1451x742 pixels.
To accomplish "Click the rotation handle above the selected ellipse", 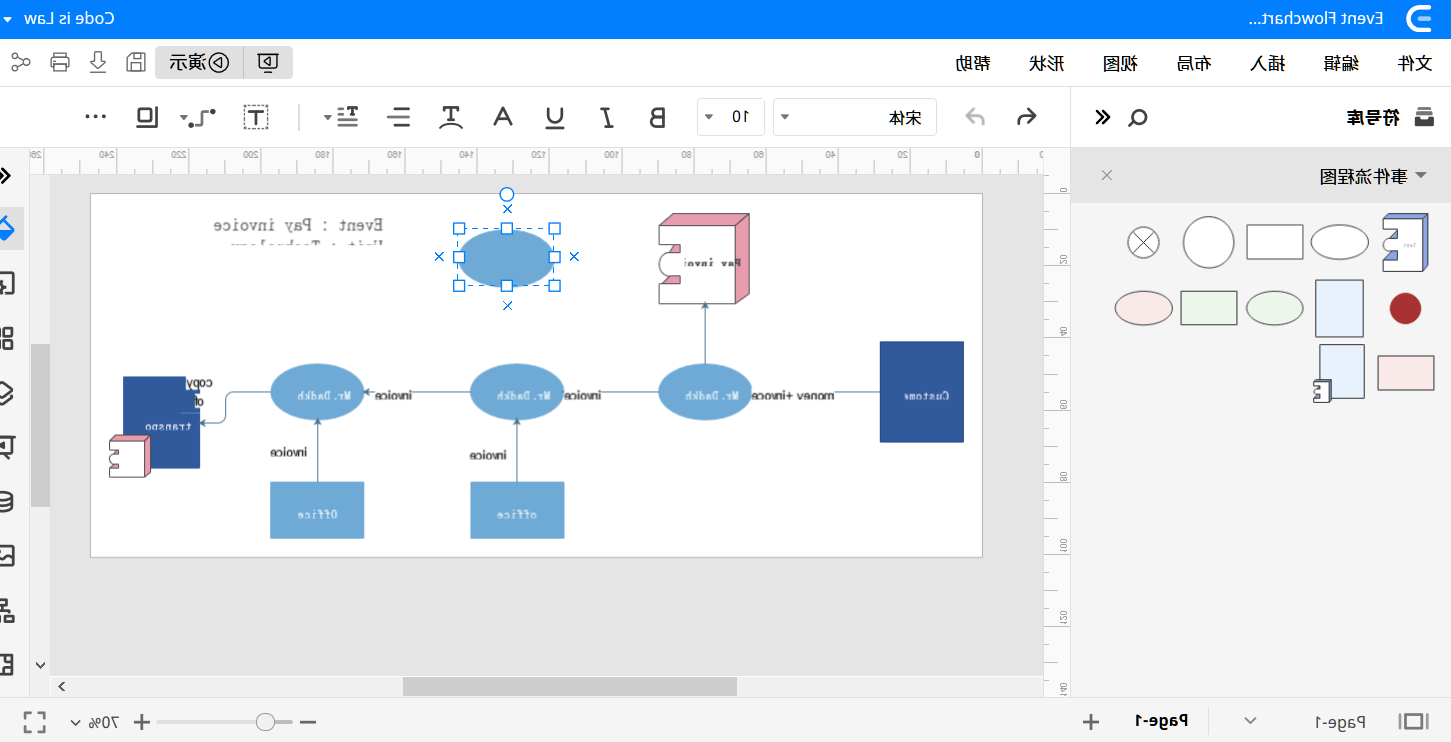I will (x=507, y=194).
